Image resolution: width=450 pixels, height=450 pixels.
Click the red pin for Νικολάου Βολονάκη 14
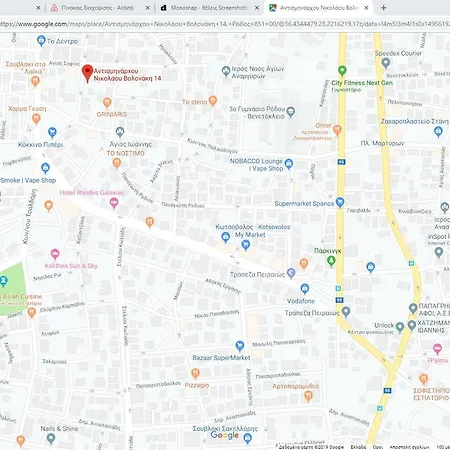(87, 73)
